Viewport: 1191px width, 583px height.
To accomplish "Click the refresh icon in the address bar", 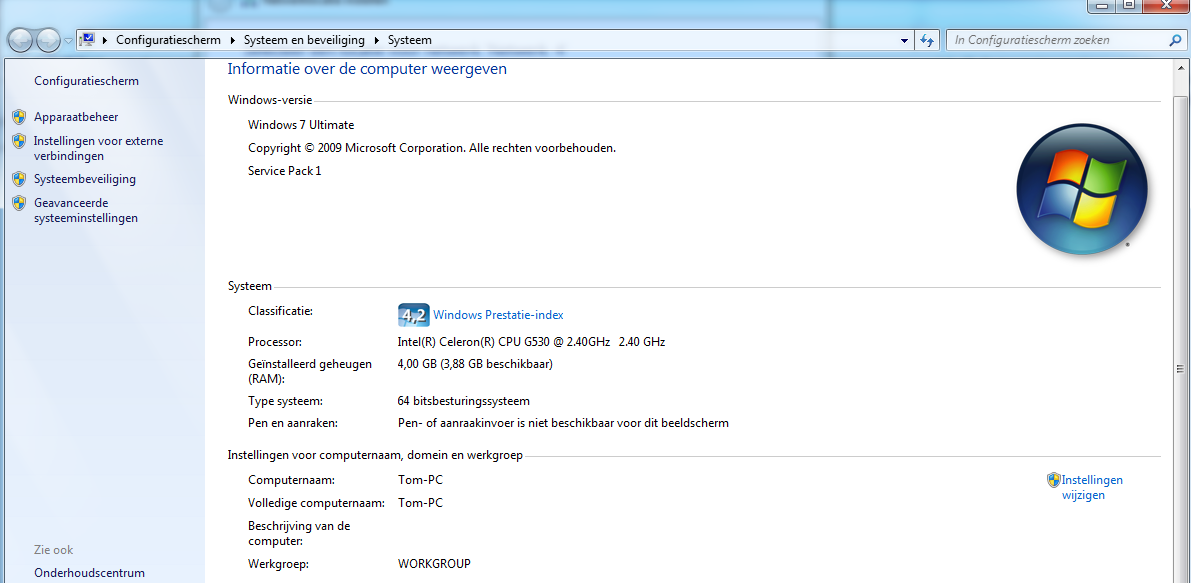I will pos(926,40).
